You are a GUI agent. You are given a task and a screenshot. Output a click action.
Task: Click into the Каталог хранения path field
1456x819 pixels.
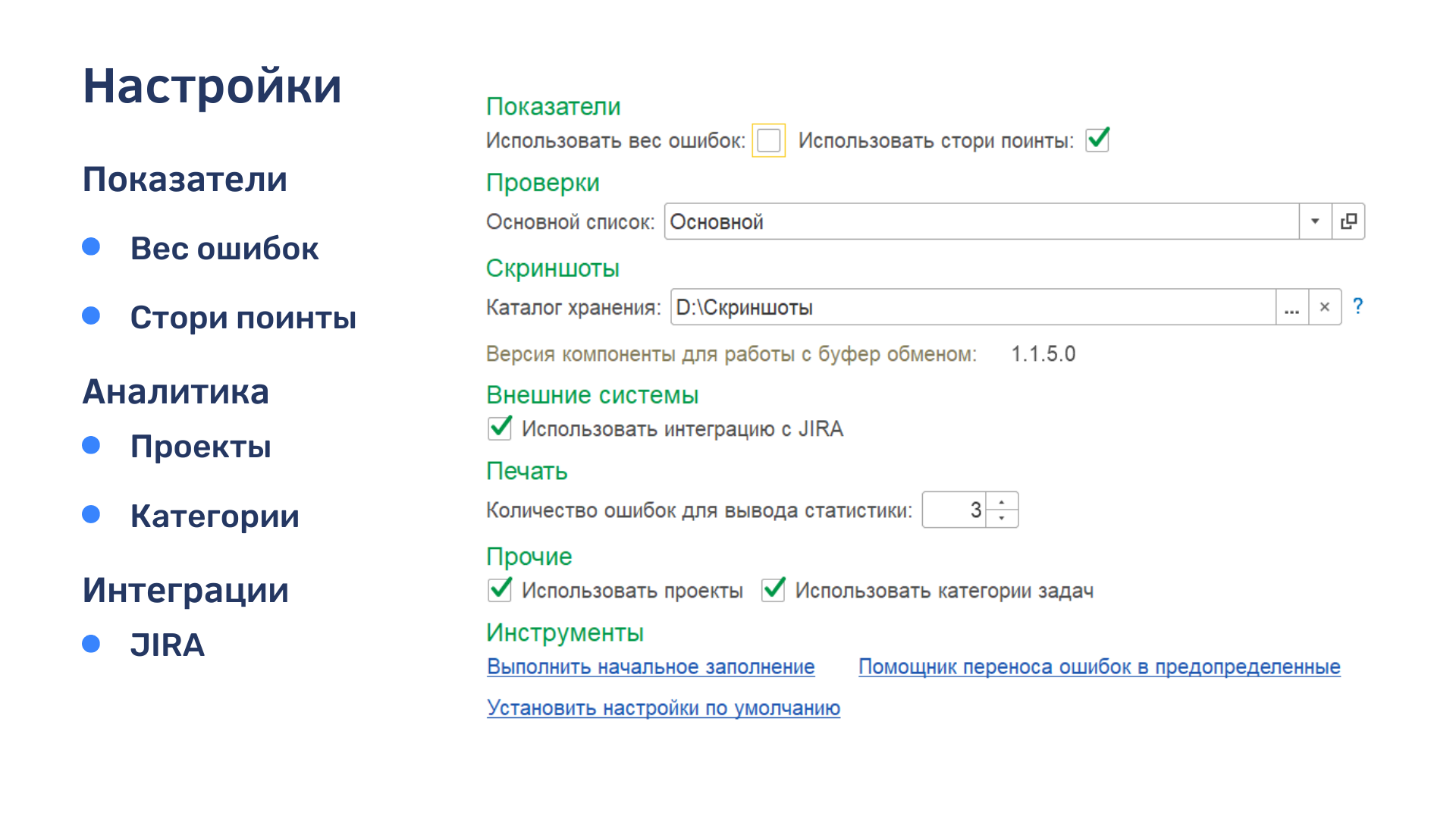(x=971, y=307)
